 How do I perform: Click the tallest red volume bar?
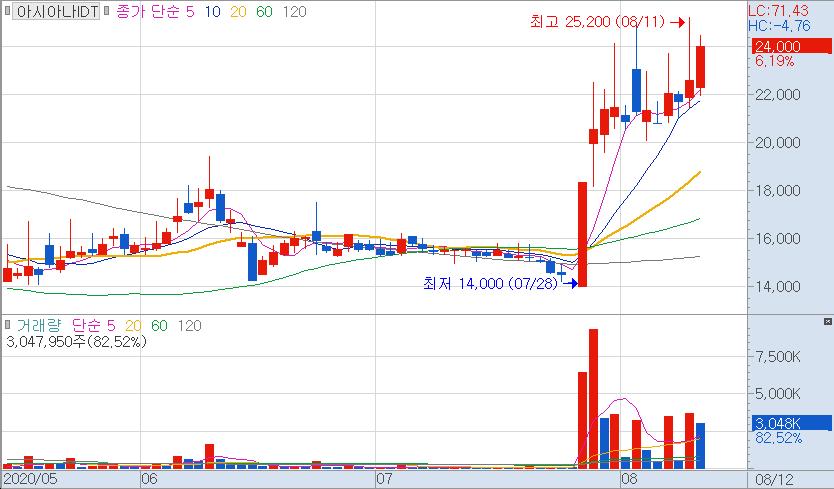pos(593,399)
